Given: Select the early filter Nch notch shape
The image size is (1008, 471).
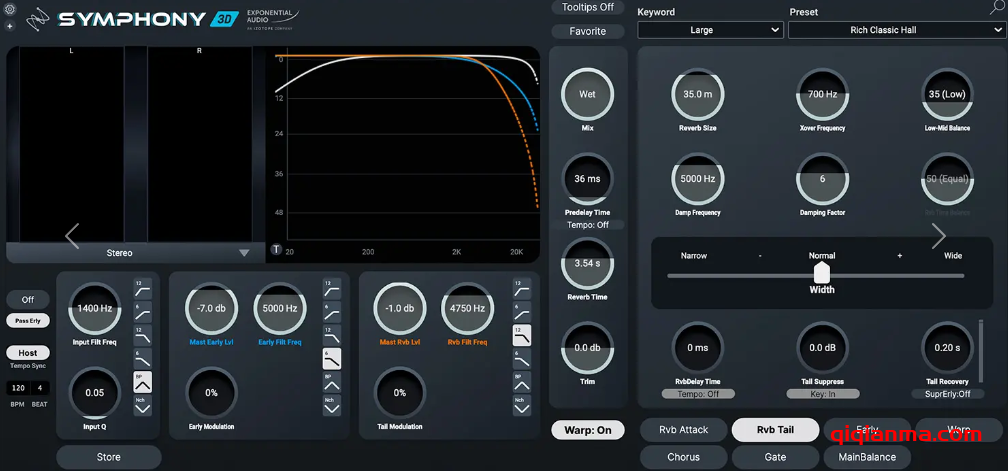Looking at the screenshot, I should (x=332, y=405).
